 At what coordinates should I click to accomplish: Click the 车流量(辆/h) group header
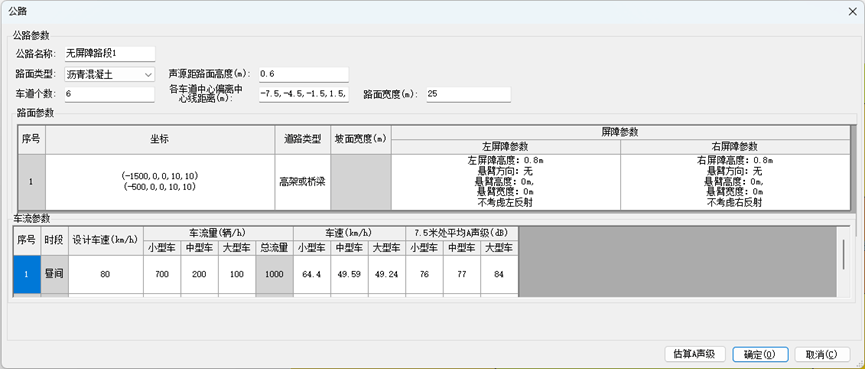coord(218,233)
